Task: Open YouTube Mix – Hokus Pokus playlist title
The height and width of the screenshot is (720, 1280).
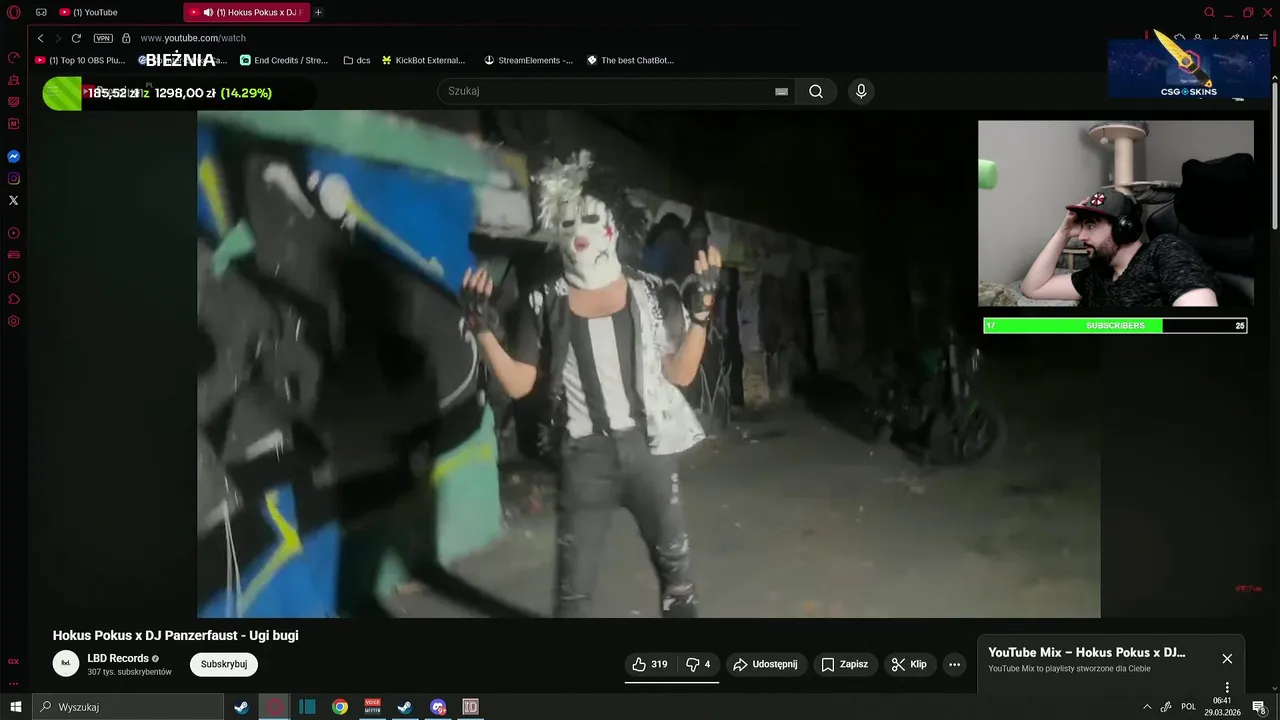Action: [x=1087, y=652]
